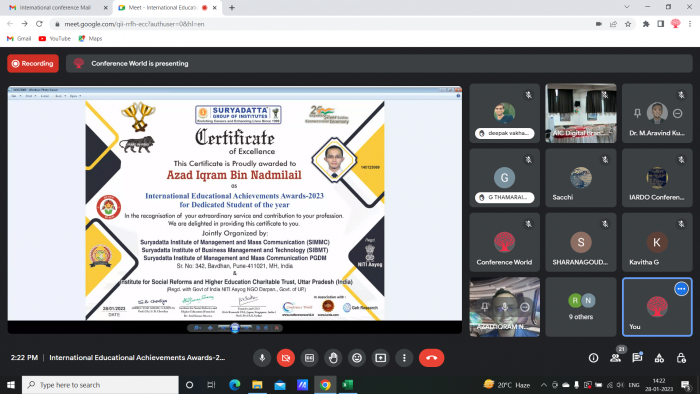Open options on your own tile
This screenshot has width=700, height=394.
(681, 289)
